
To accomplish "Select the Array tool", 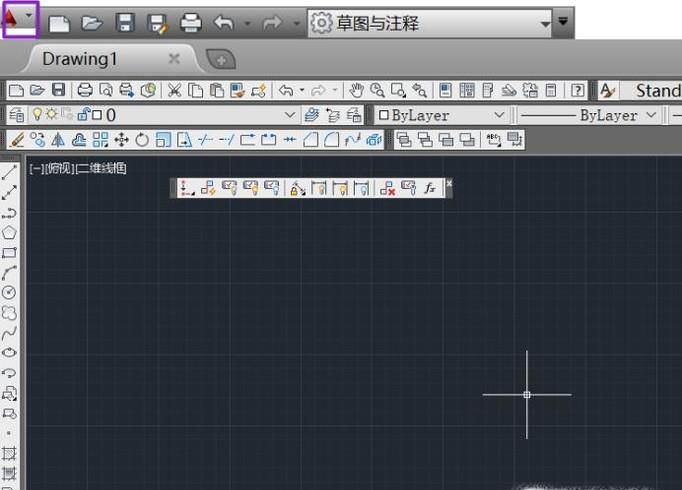I will (x=100, y=140).
